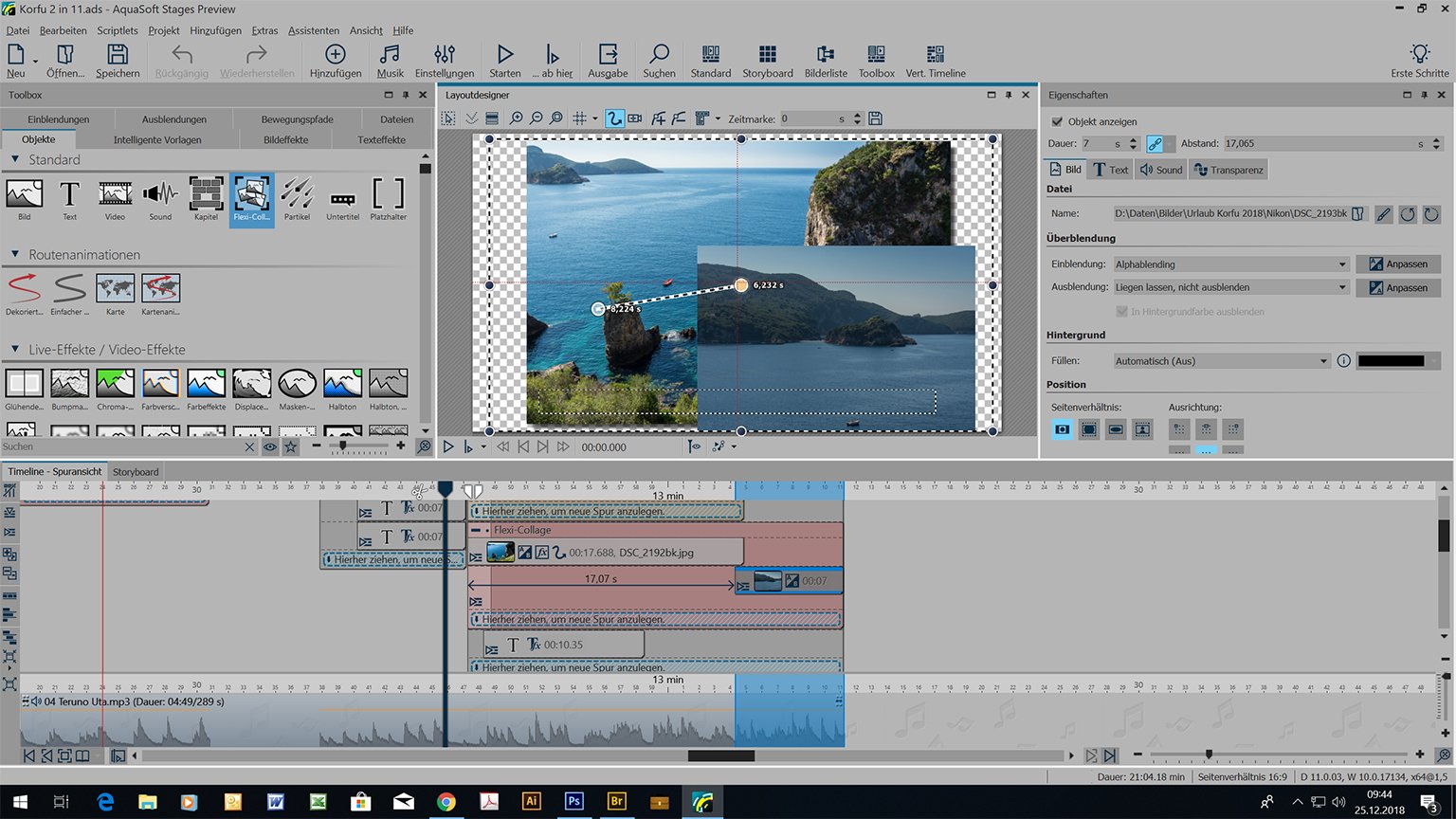
Task: Click the Partikel object icon
Action: [x=297, y=196]
